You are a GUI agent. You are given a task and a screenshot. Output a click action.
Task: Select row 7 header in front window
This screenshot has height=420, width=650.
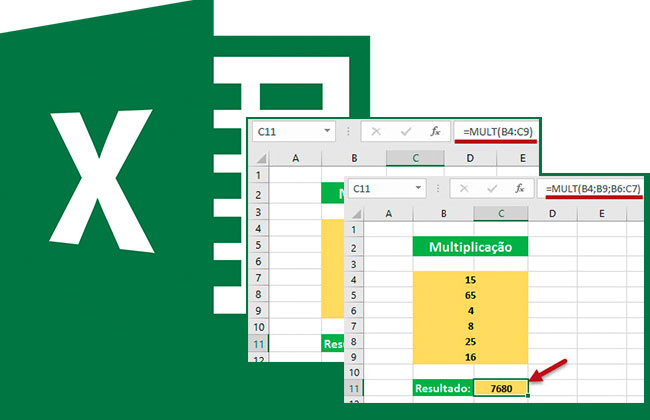click(354, 326)
